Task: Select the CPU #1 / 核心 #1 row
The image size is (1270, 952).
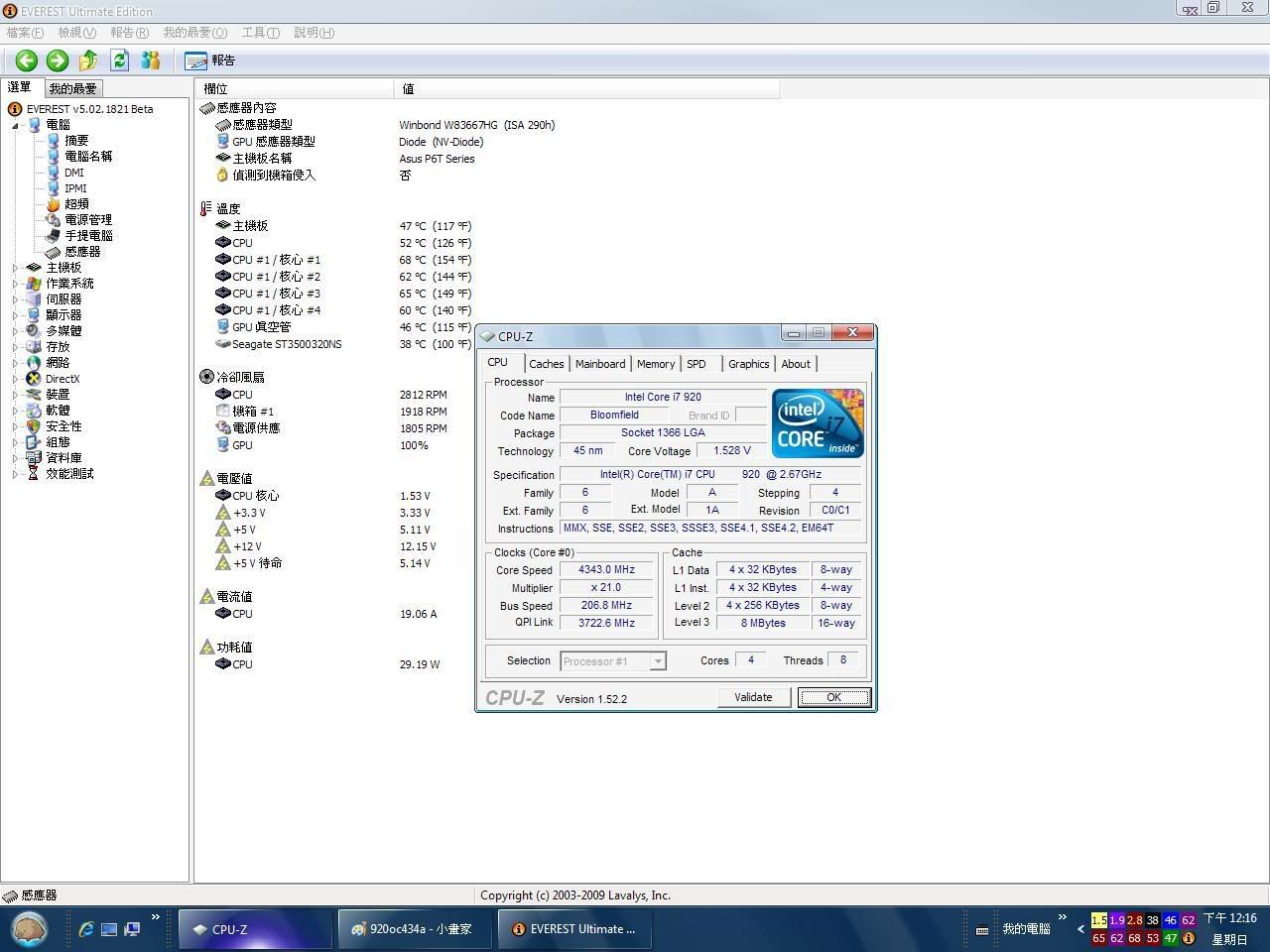Action: pos(344,260)
